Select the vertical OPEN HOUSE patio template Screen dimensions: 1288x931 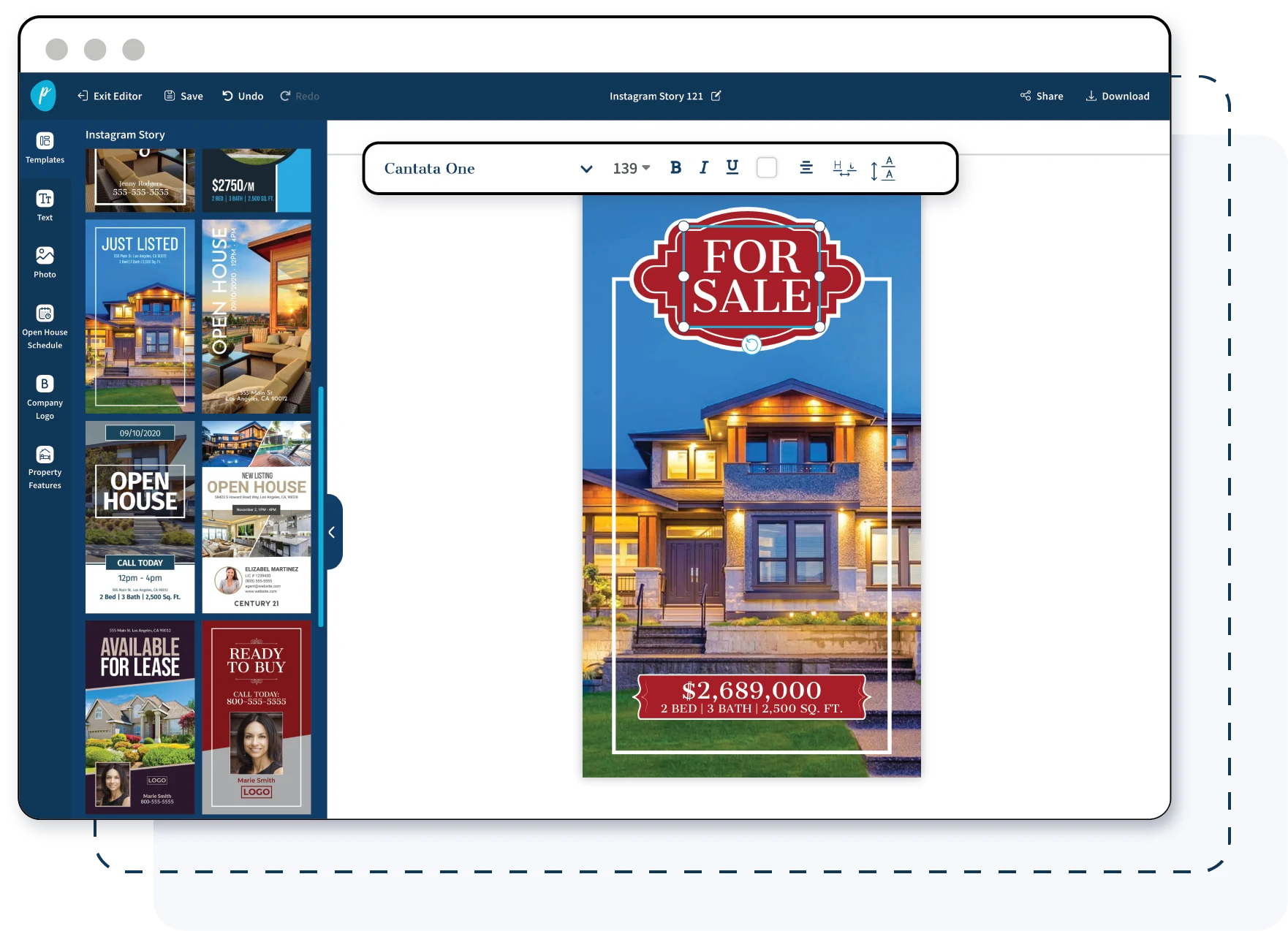[x=257, y=316]
